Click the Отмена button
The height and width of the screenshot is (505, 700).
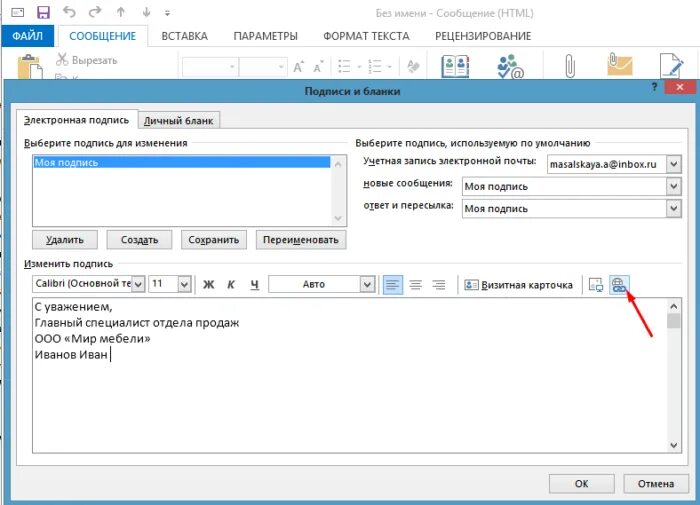pyautogui.click(x=656, y=484)
